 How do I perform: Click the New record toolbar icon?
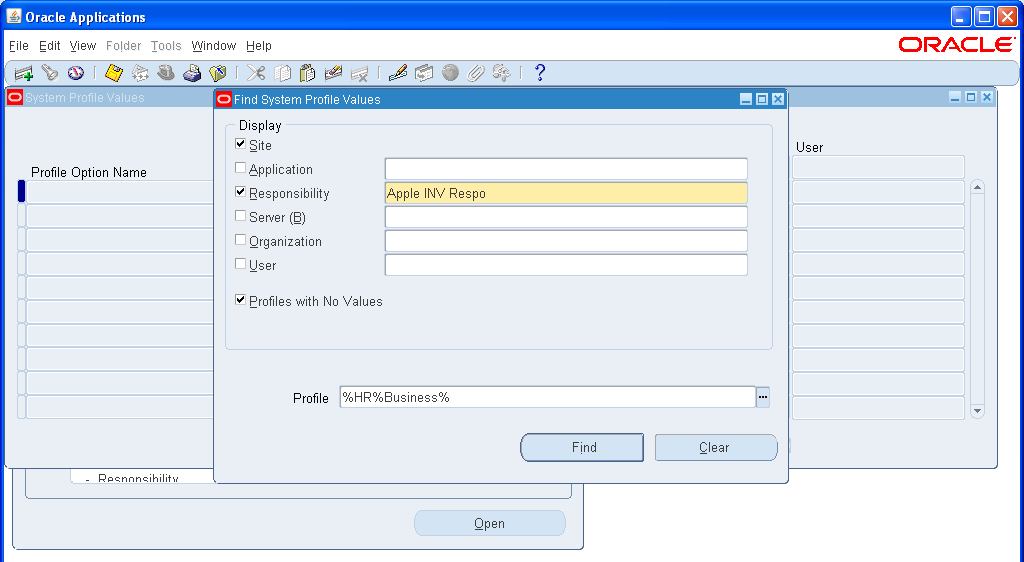coord(24,73)
